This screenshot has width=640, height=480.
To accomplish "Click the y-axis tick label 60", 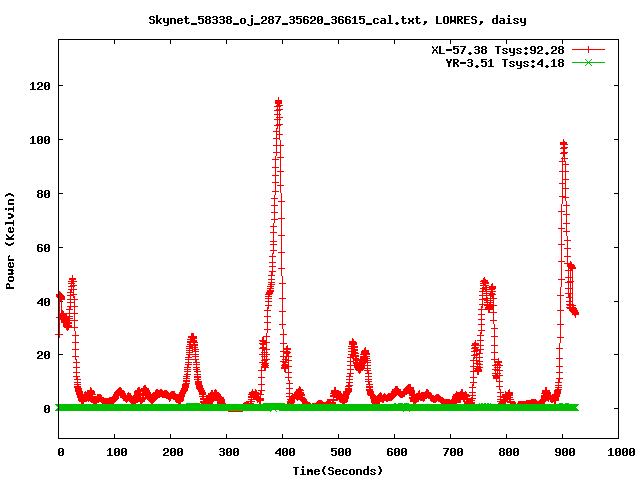I will point(43,248).
